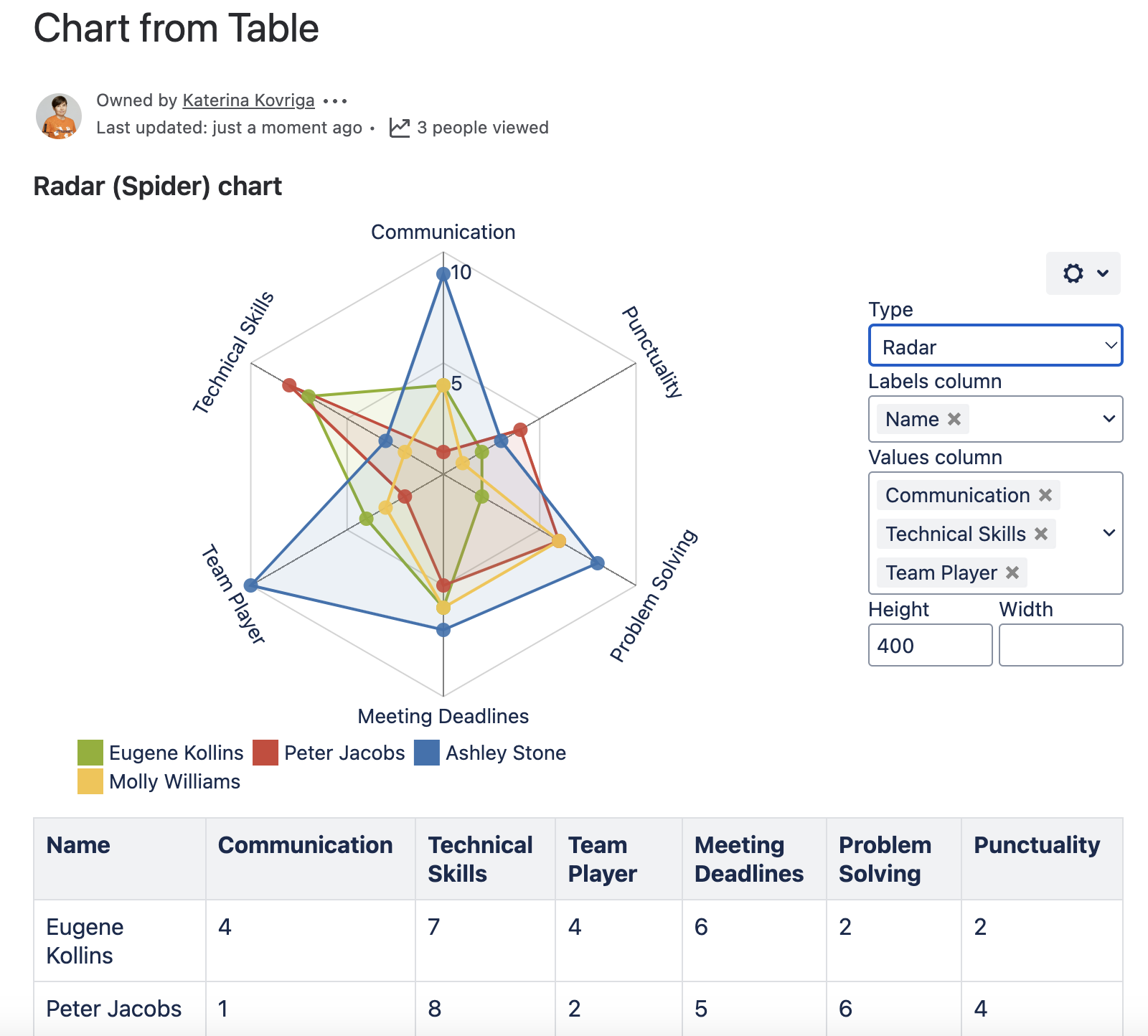This screenshot has height=1036, width=1148.
Task: Open the owner's more options ellipsis
Action: (x=335, y=101)
